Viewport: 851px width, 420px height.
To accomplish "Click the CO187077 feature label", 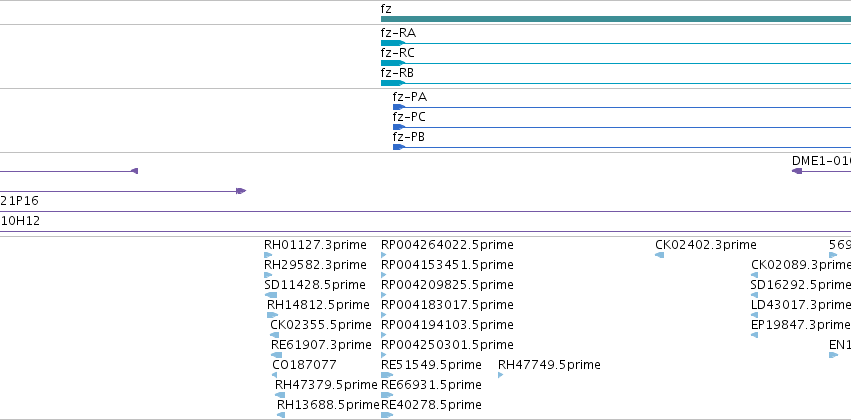I will click(x=304, y=365).
